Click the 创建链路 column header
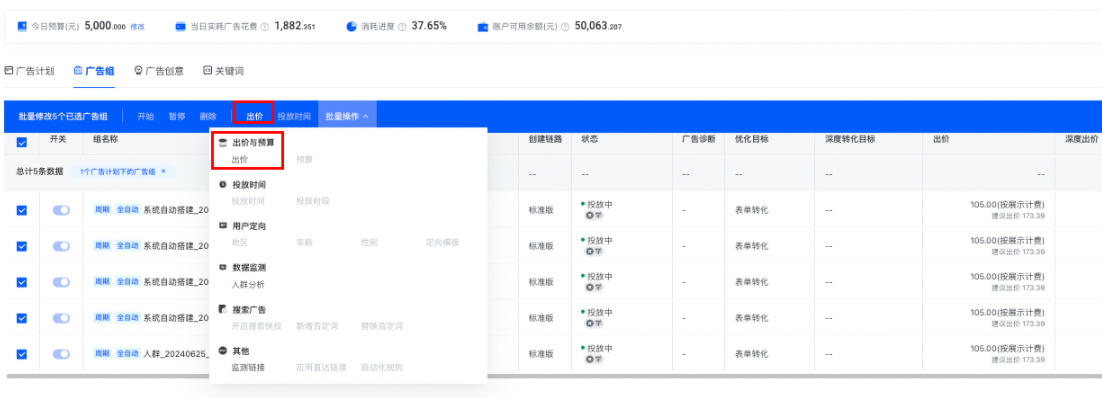Screen dimensions: 1102x398 coord(545,139)
